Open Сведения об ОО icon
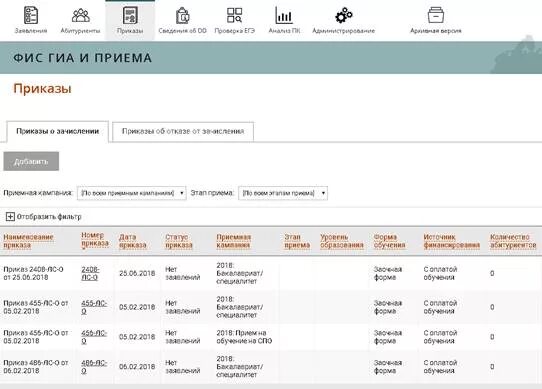This screenshot has height=389, width=542. (183, 16)
